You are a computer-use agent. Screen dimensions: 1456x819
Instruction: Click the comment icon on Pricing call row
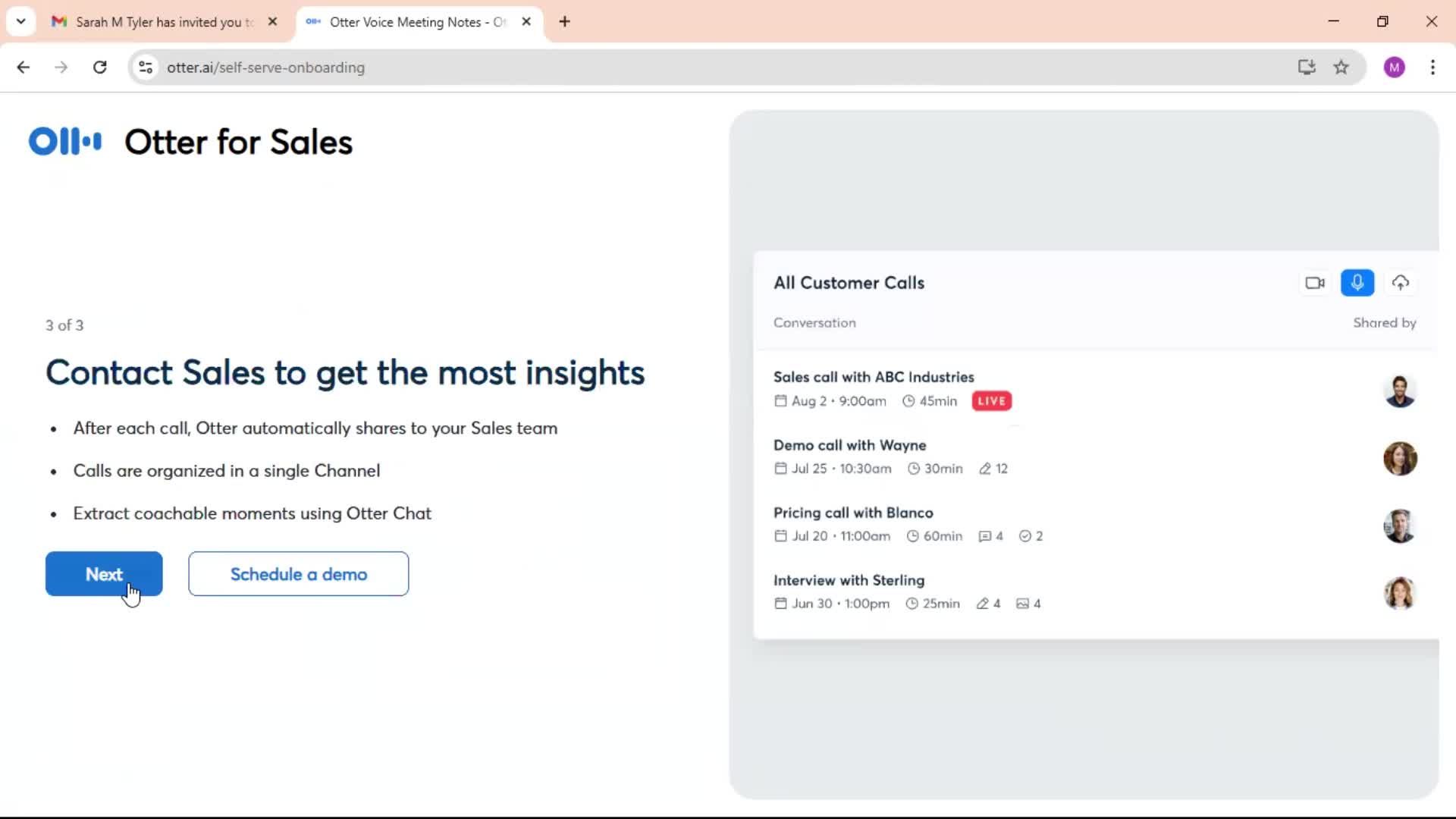[x=985, y=536]
